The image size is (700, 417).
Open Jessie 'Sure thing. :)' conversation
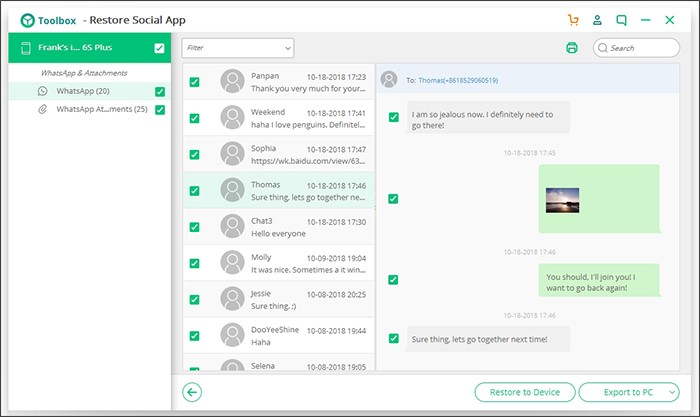pyautogui.click(x=274, y=306)
